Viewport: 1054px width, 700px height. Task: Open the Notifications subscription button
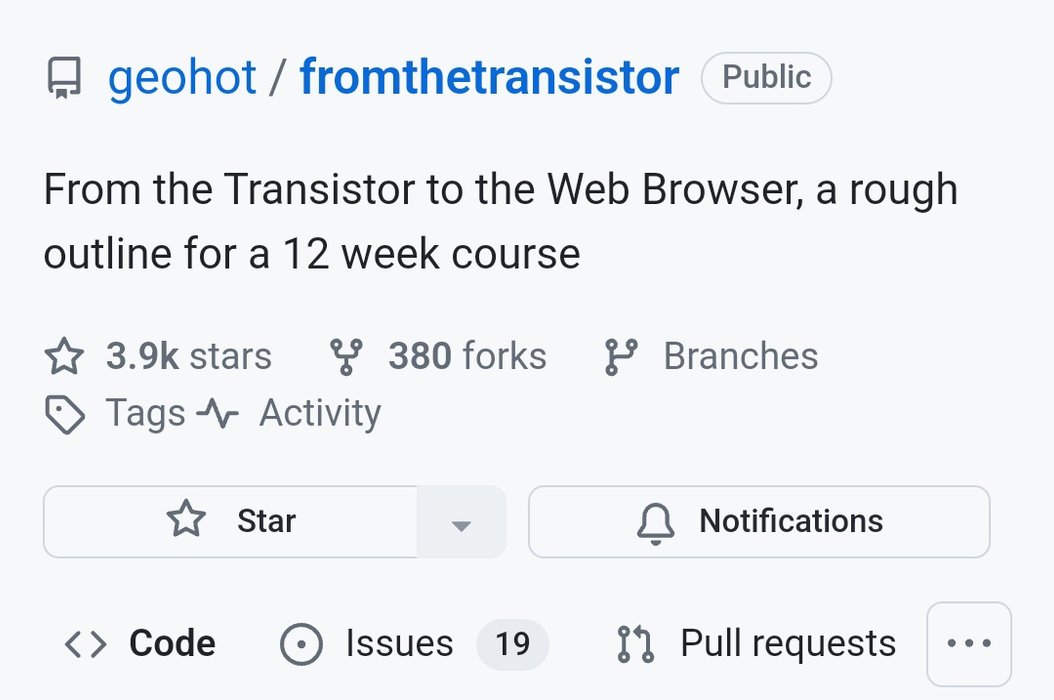pos(759,522)
